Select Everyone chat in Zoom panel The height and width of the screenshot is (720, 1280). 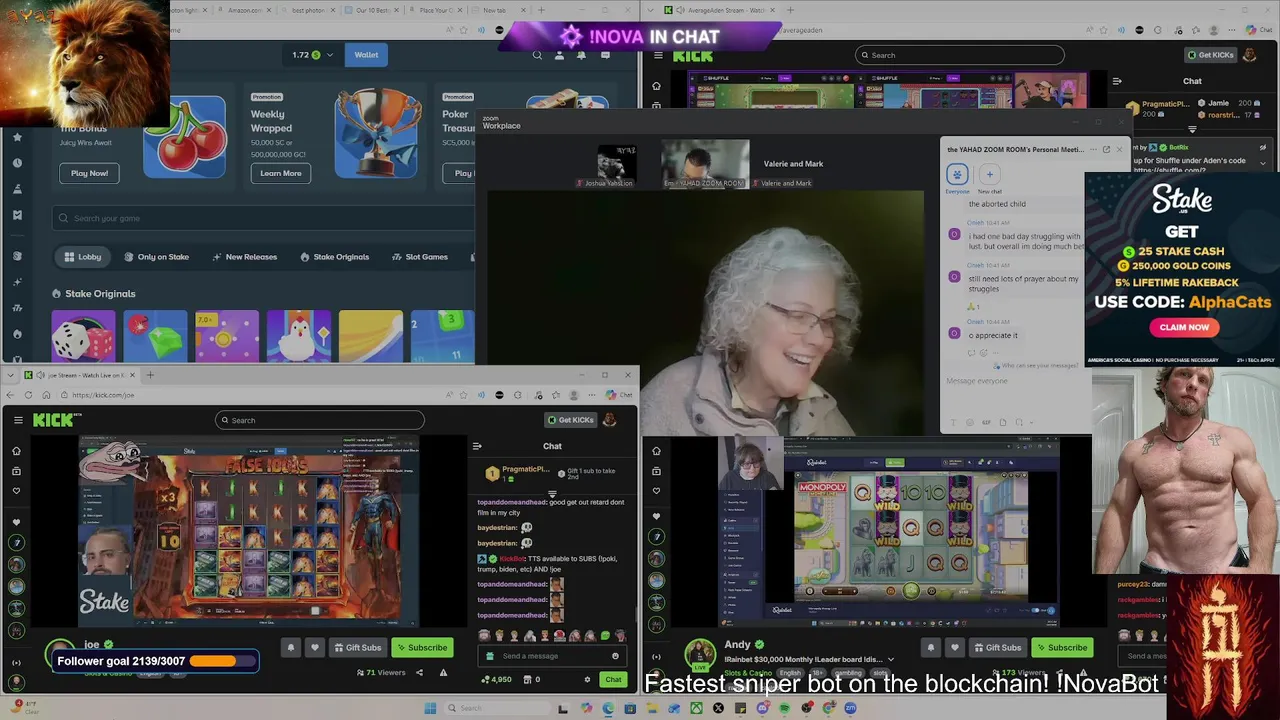(957, 176)
